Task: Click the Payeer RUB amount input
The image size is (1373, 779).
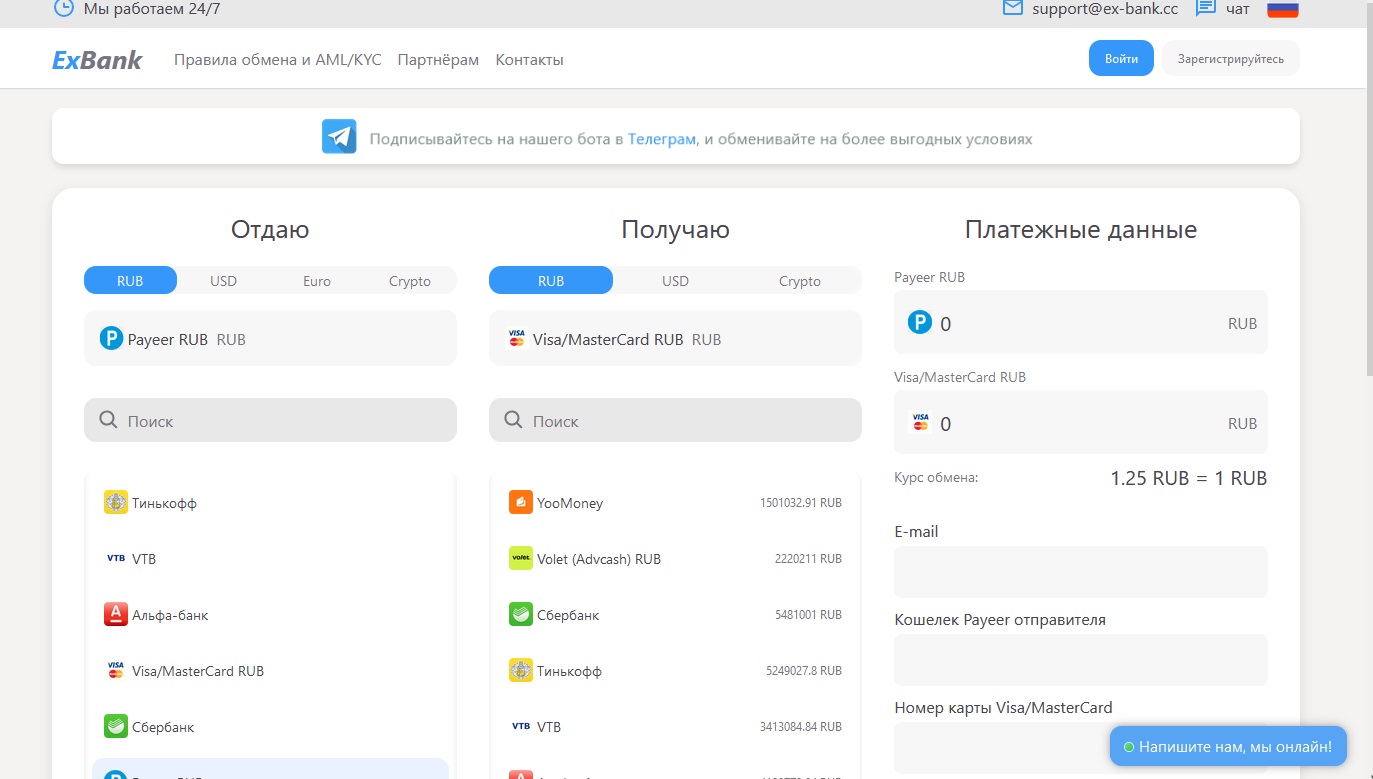Action: click(1081, 322)
